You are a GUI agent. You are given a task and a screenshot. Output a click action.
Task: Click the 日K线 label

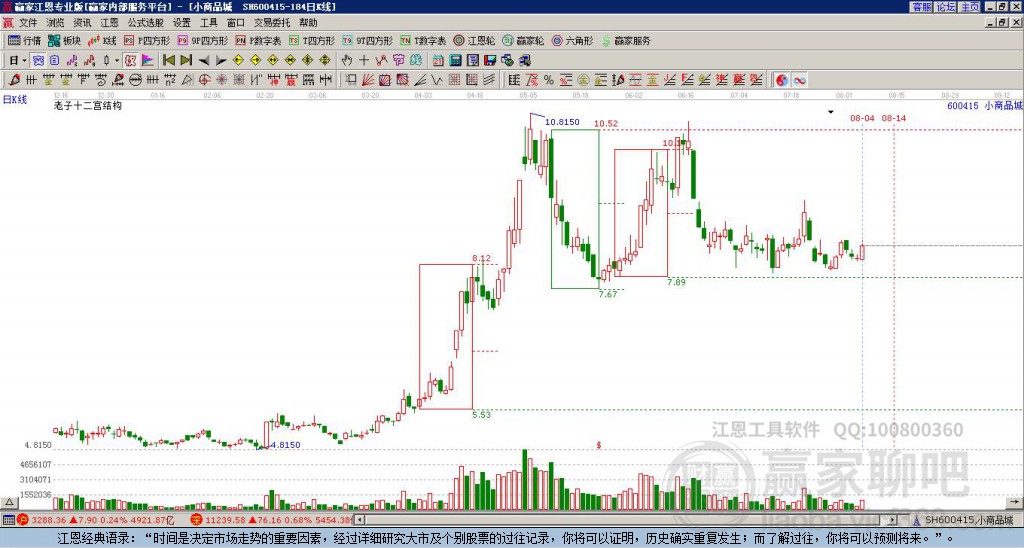tap(15, 100)
